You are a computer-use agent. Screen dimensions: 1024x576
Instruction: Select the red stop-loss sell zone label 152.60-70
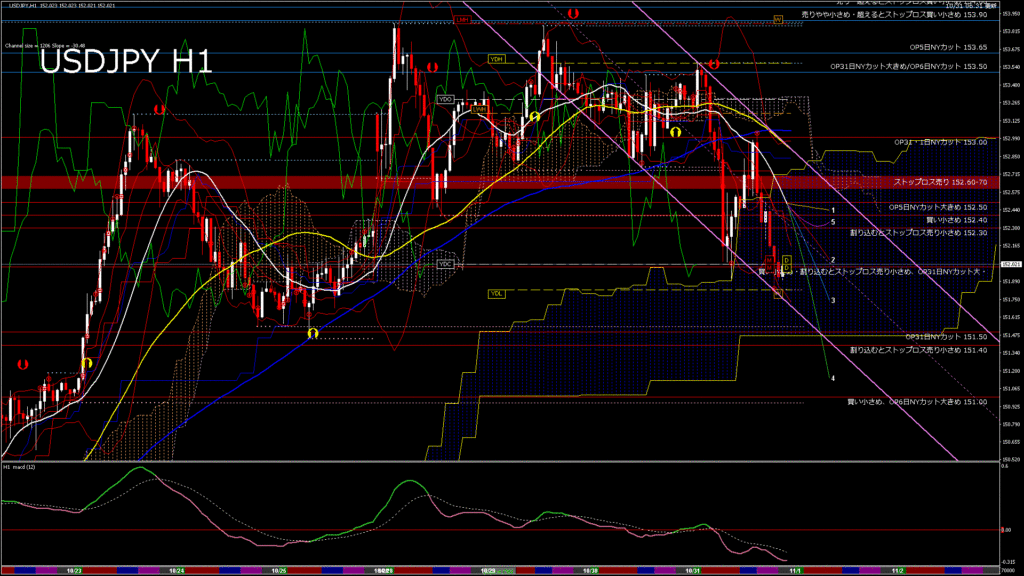pyautogui.click(x=940, y=182)
